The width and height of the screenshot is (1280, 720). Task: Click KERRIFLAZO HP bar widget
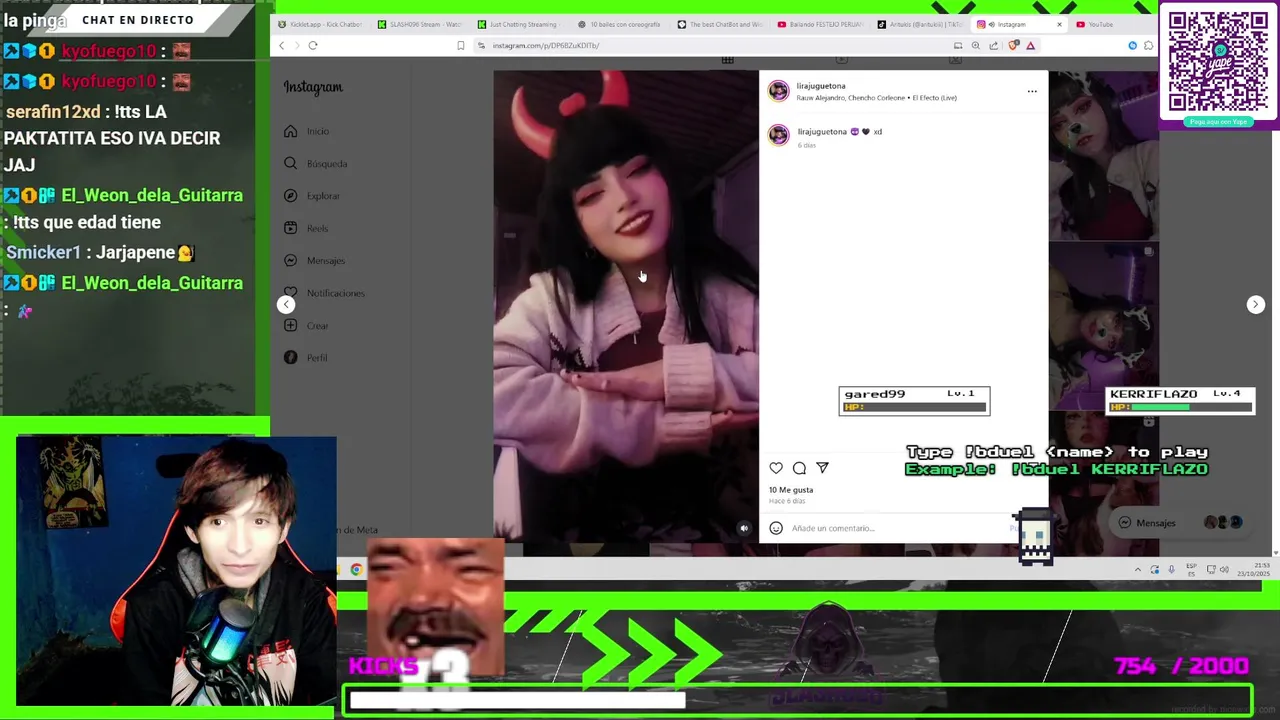[1180, 400]
